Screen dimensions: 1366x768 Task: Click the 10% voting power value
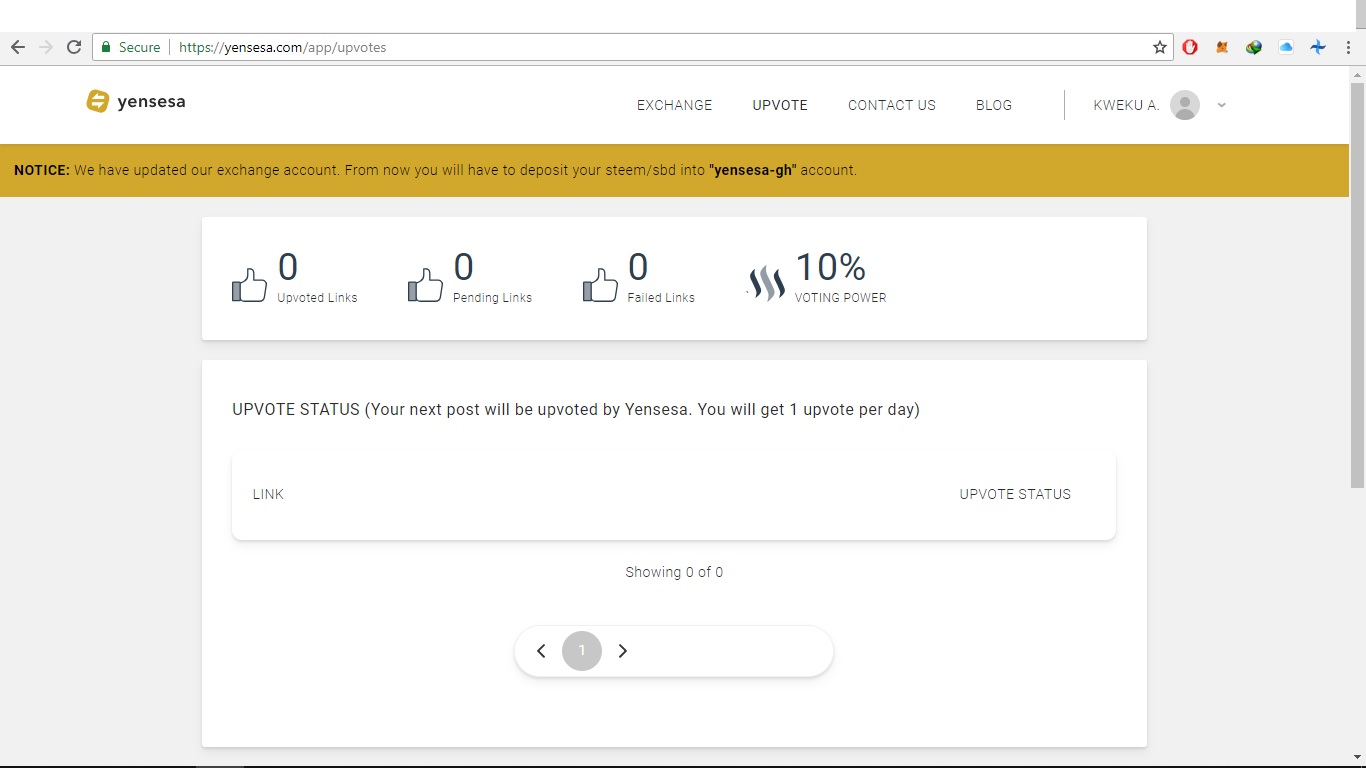pos(830,267)
